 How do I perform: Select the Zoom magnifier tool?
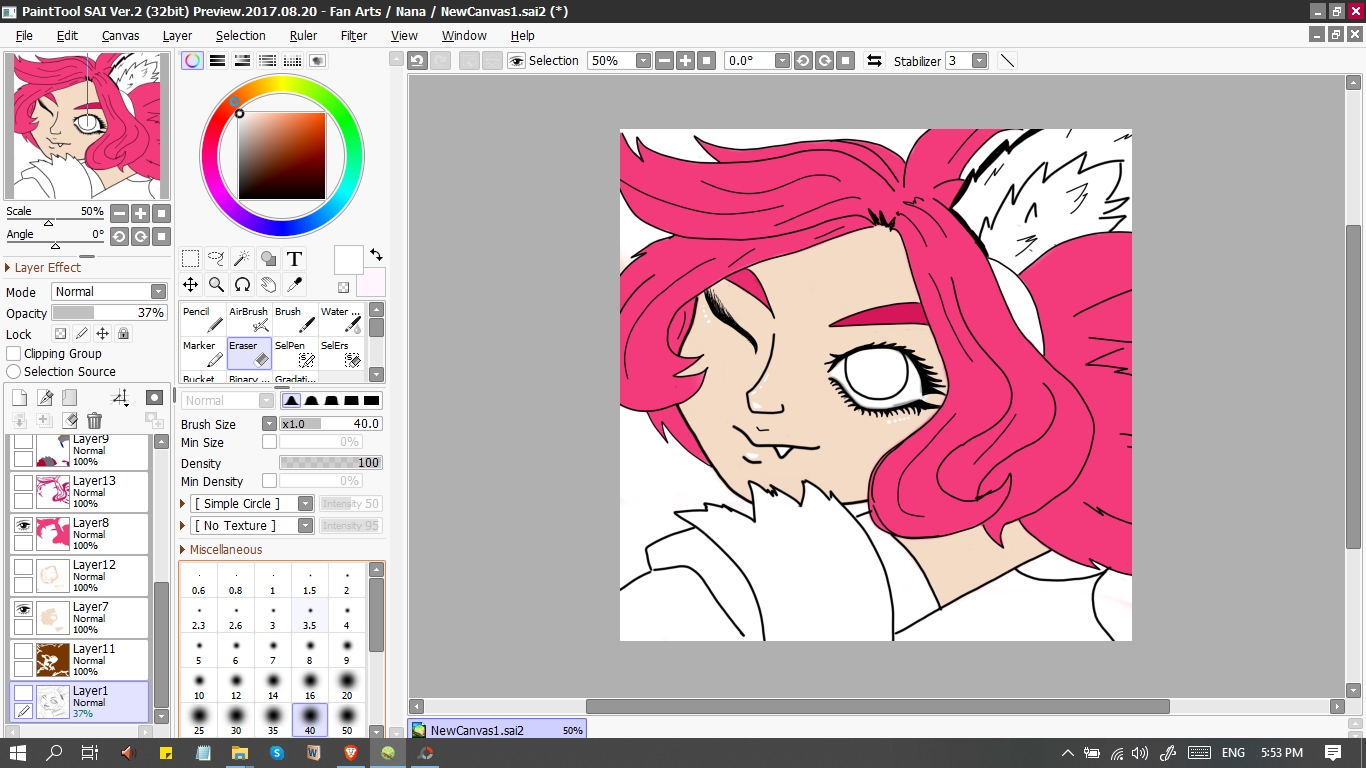tap(216, 285)
